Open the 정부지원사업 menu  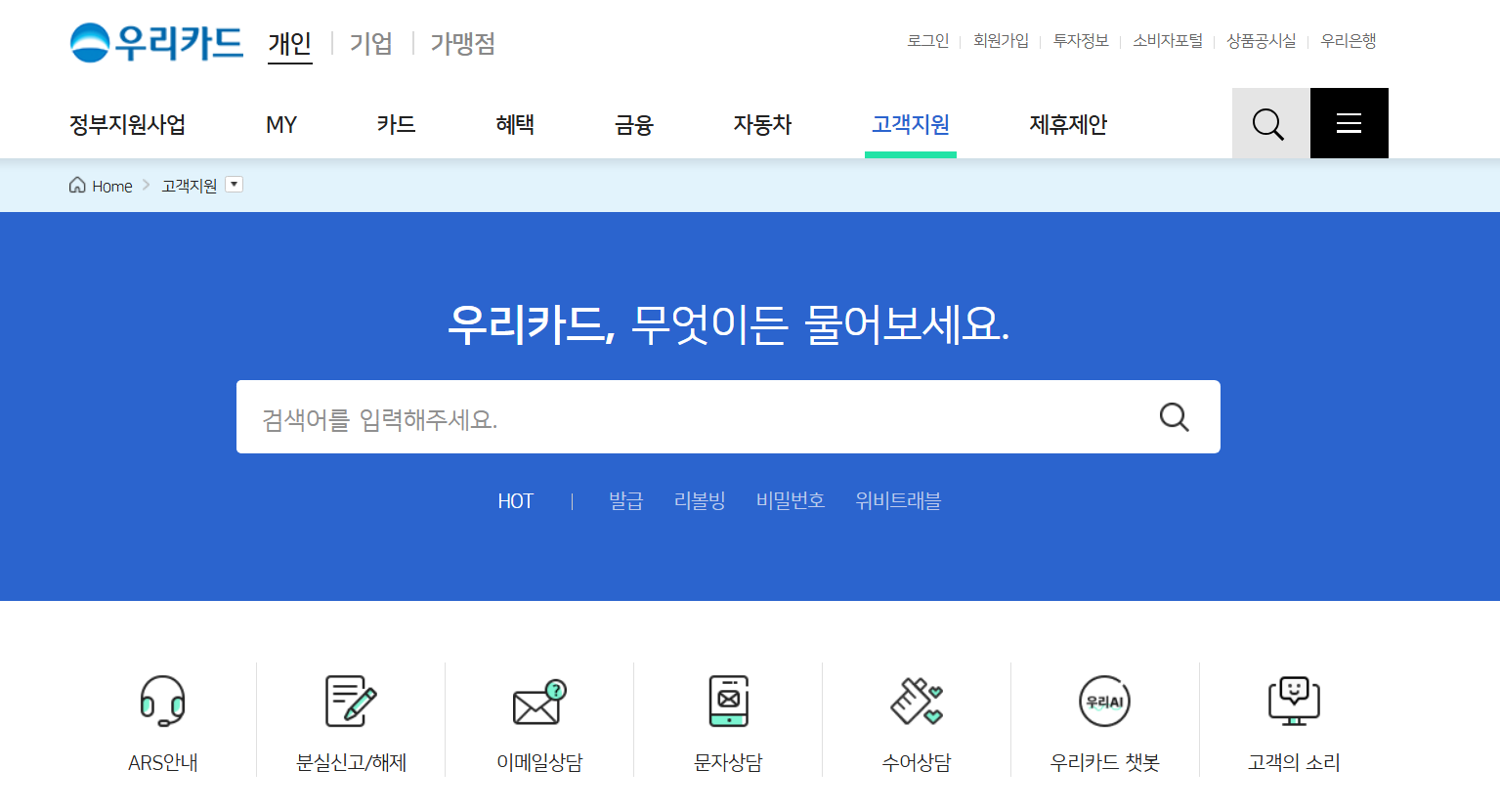[127, 124]
